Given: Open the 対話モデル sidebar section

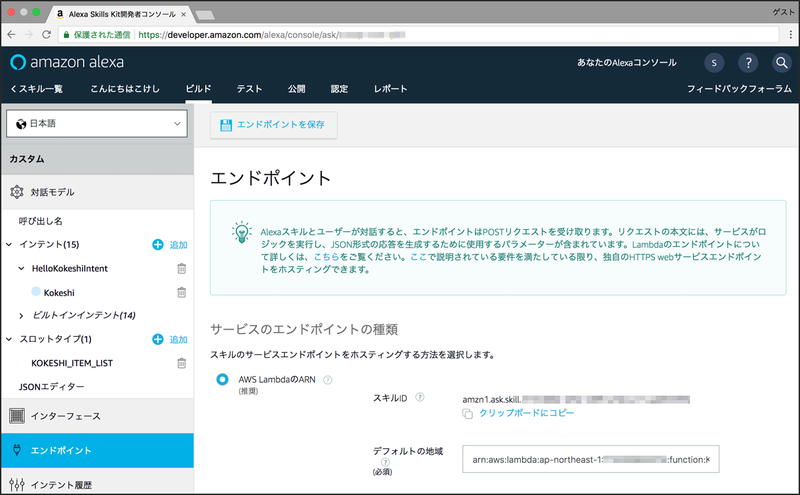Looking at the screenshot, I should [97, 192].
